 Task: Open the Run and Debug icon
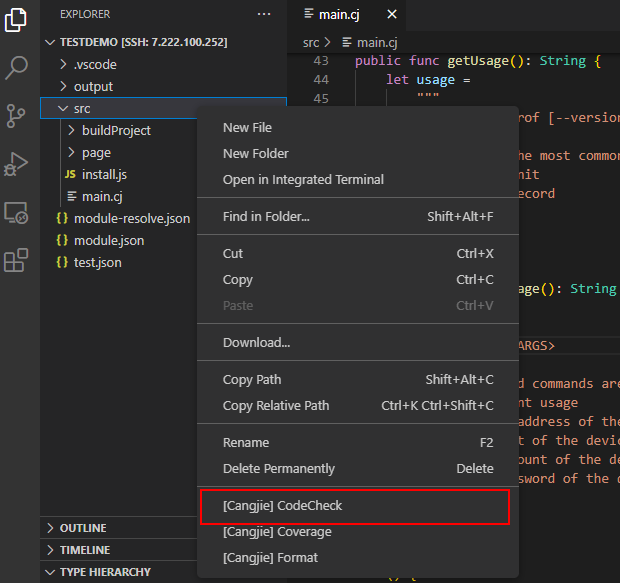(x=17, y=164)
